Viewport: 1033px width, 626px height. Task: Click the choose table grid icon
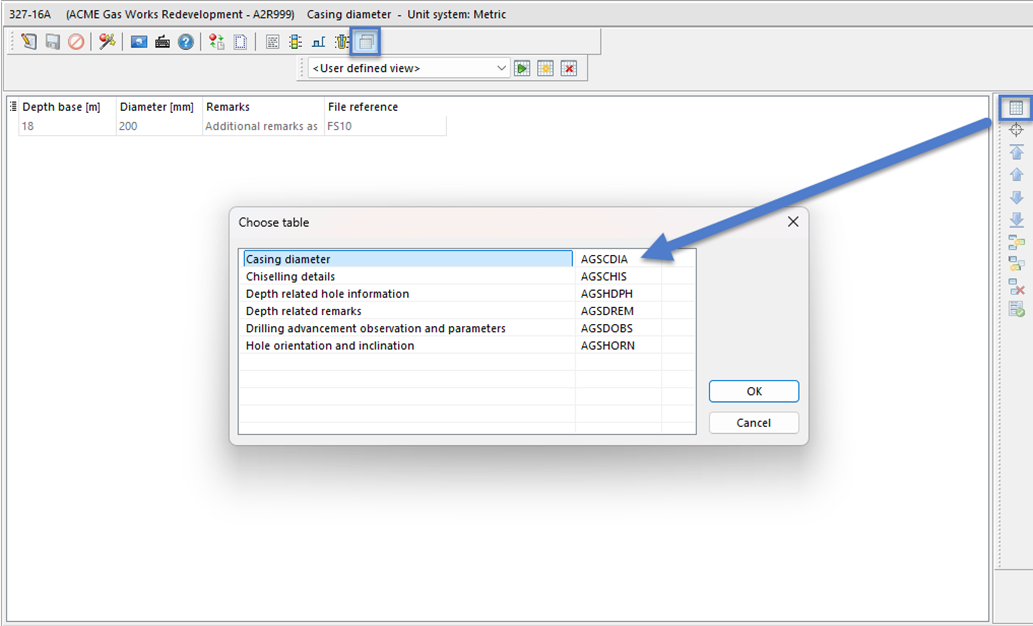(1016, 108)
